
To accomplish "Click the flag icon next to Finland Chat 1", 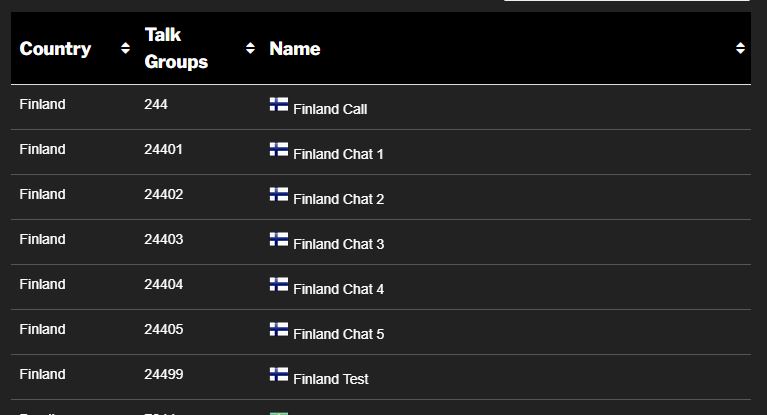I will pyautogui.click(x=279, y=149).
